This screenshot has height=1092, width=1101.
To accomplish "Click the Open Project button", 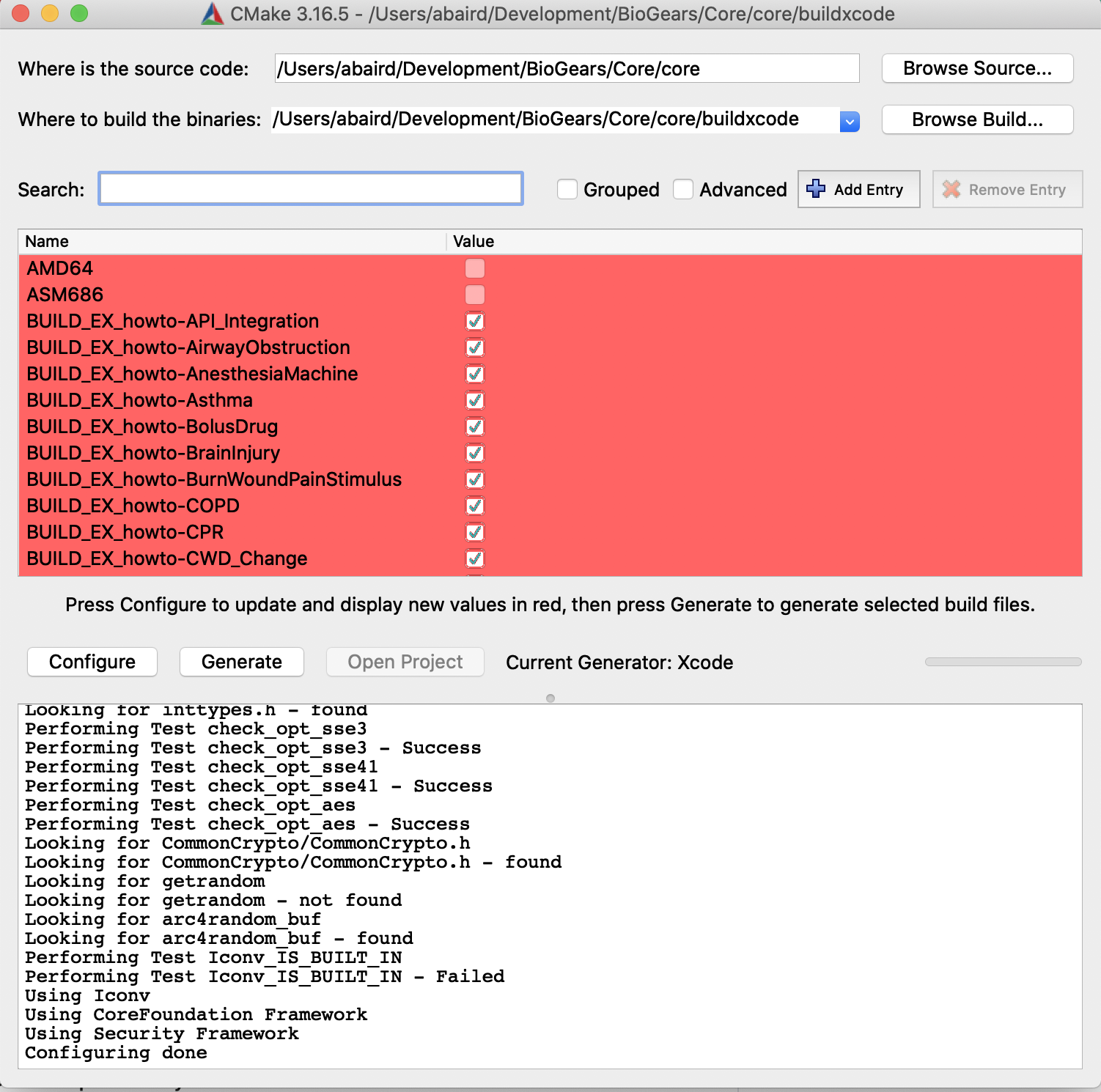I will pos(405,662).
